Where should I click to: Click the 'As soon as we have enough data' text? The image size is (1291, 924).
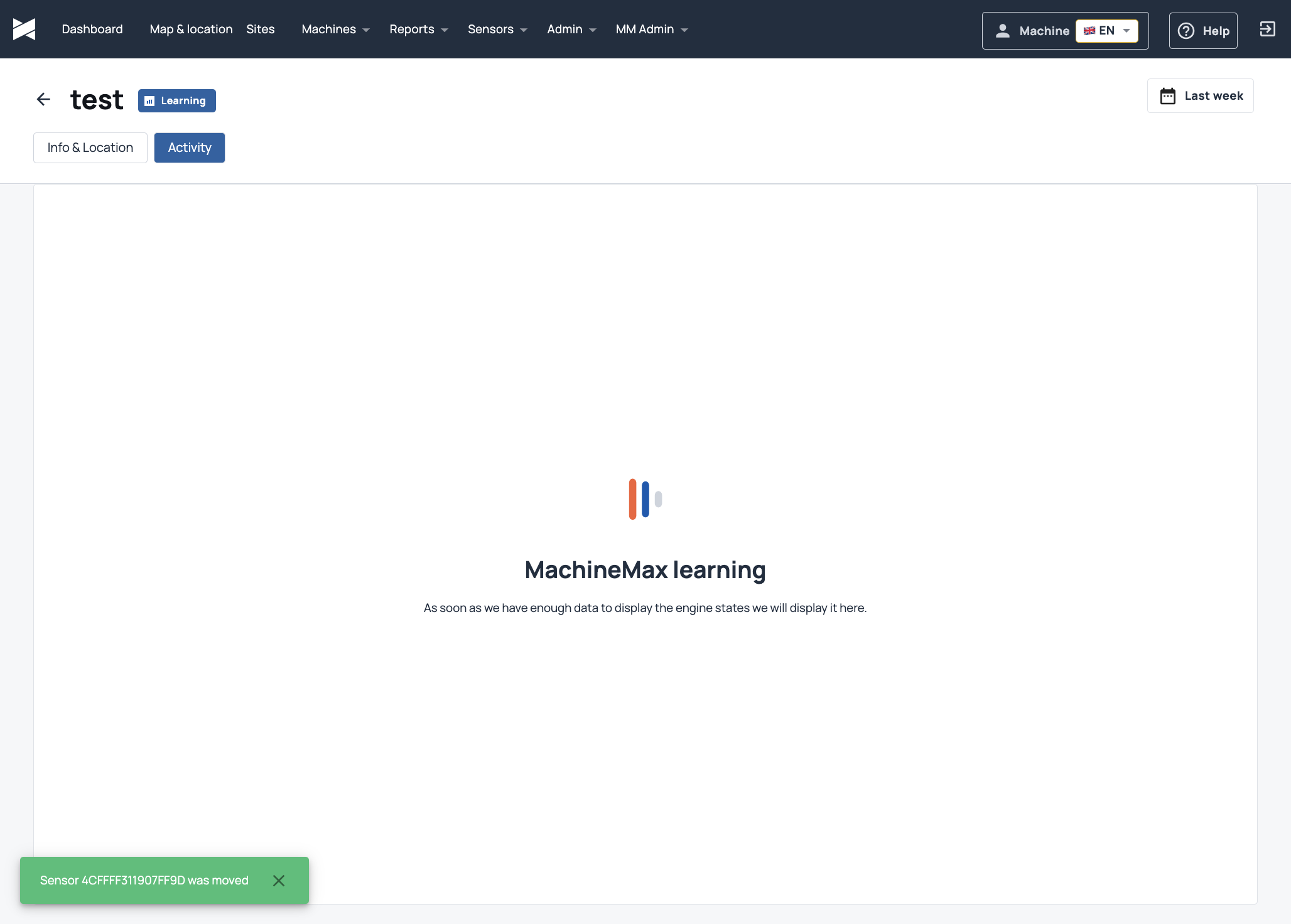[x=645, y=608]
